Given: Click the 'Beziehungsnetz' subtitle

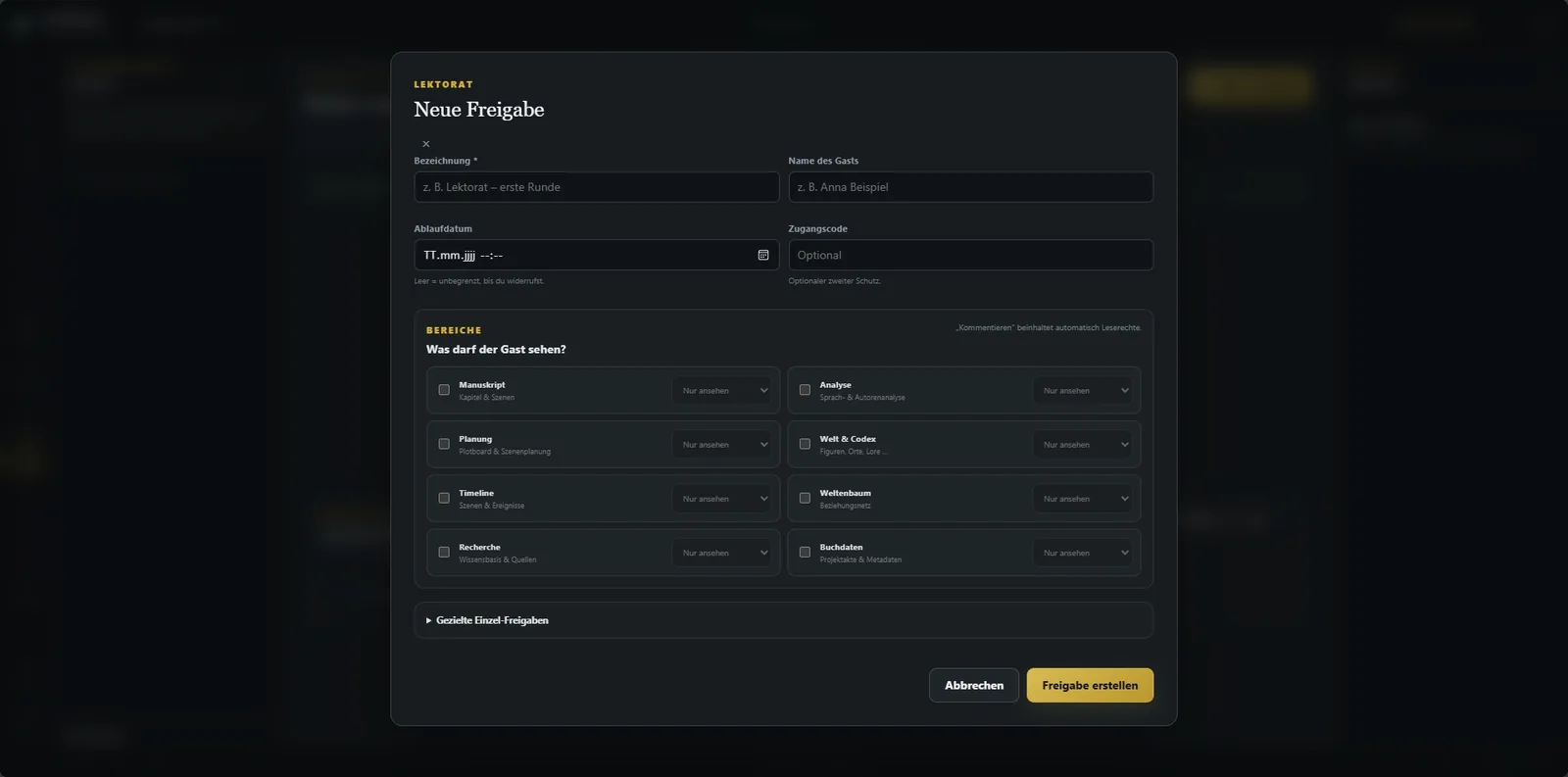Looking at the screenshot, I should coord(845,506).
